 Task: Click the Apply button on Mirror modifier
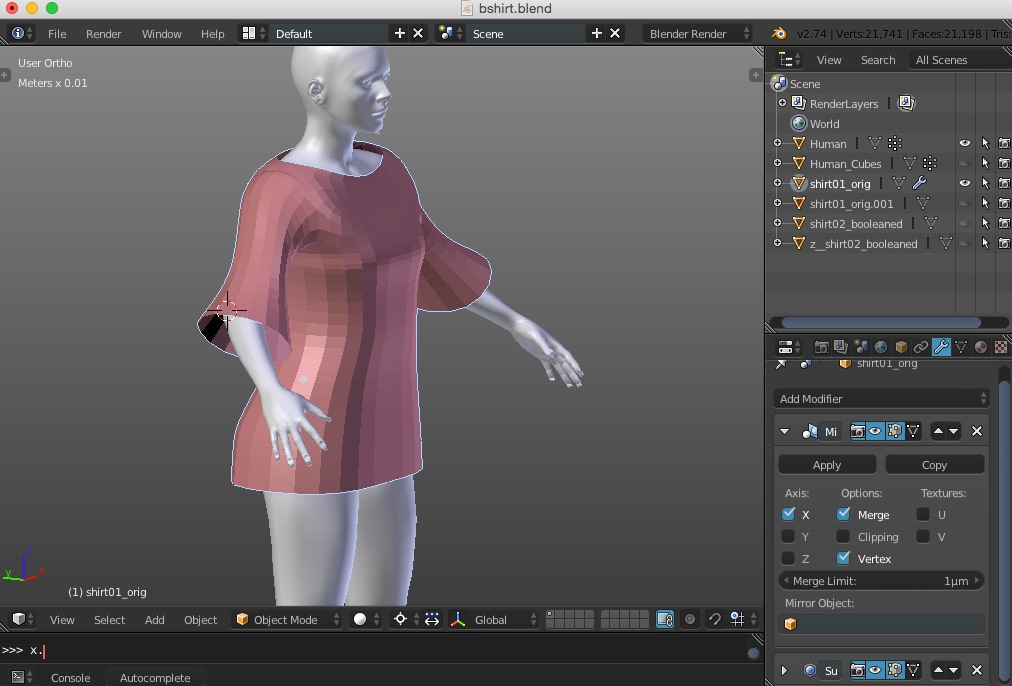pyautogui.click(x=827, y=465)
